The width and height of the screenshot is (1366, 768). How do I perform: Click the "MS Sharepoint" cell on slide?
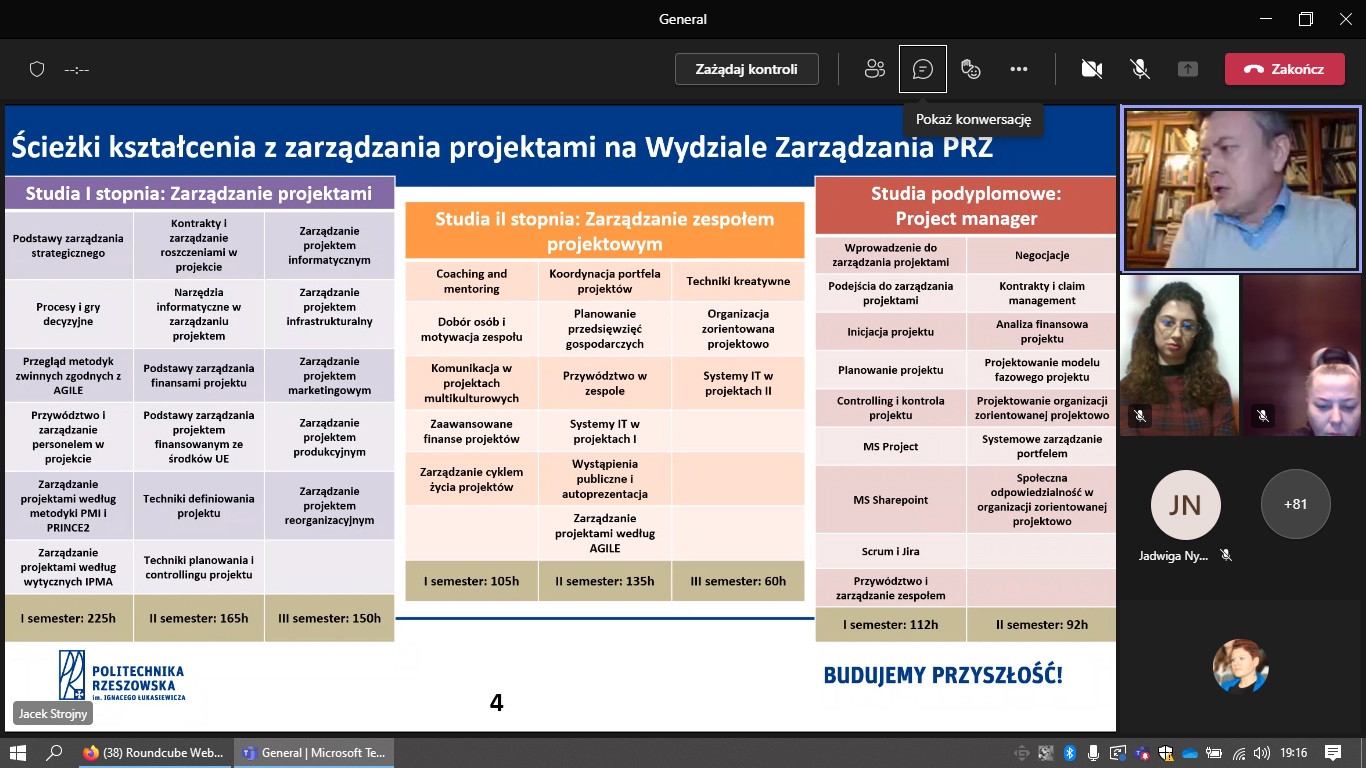point(890,500)
